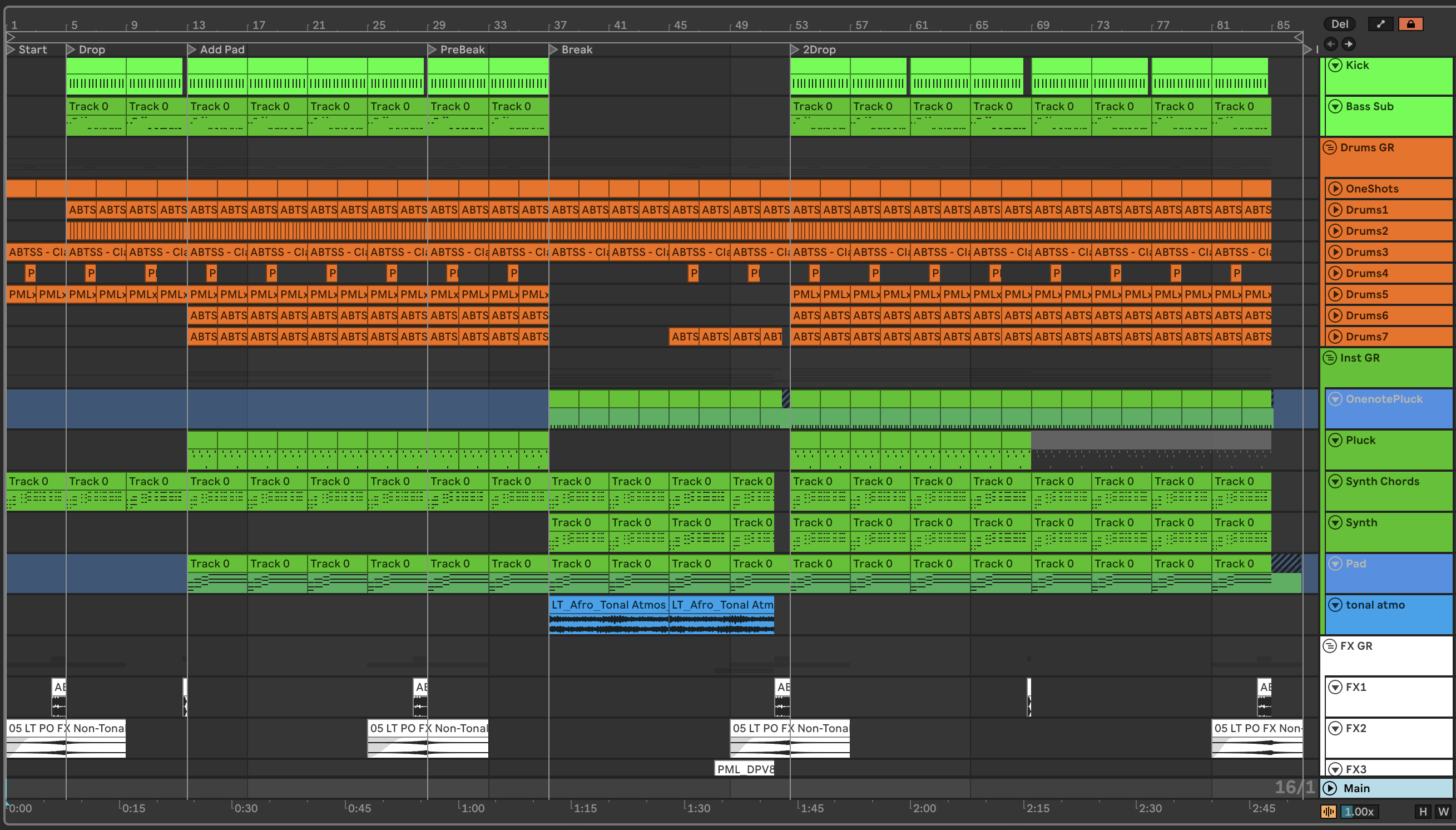Collapse the Synth track arrow

[1335, 523]
